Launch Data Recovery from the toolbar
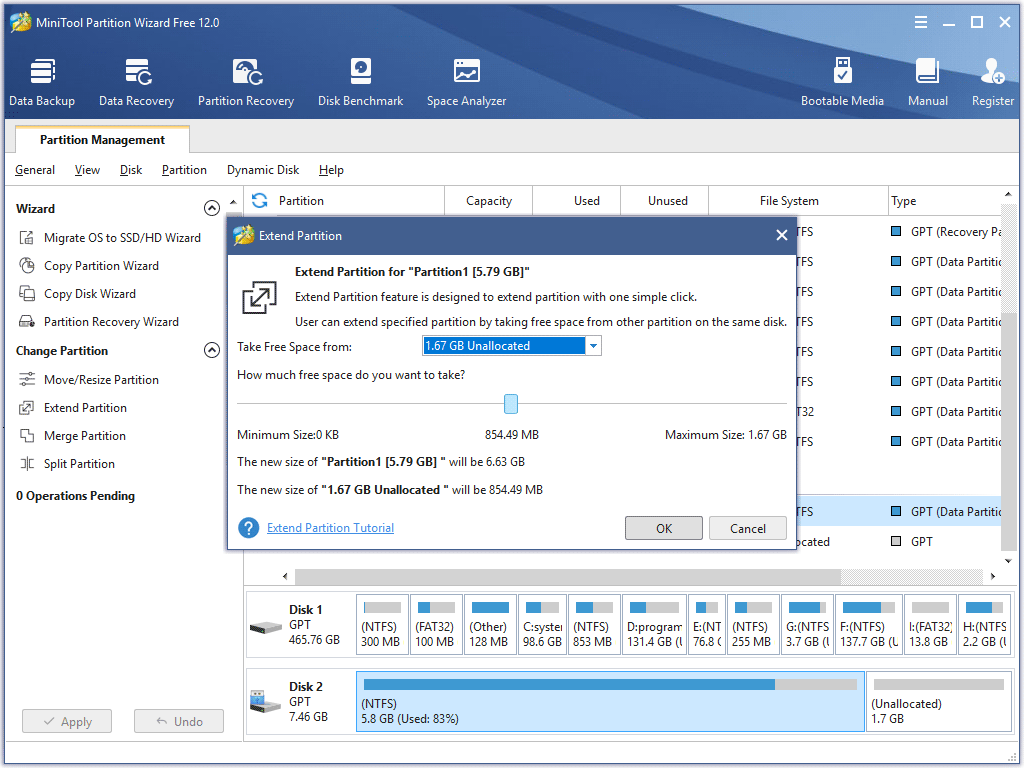Viewport: 1024px width, 768px height. point(136,82)
